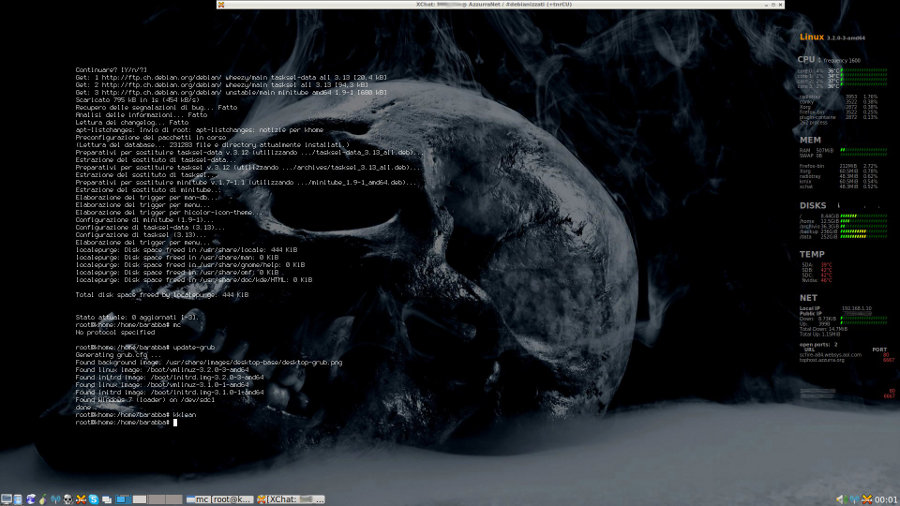Click the 00:01 panel clock
The image size is (900, 506).
[886, 499]
